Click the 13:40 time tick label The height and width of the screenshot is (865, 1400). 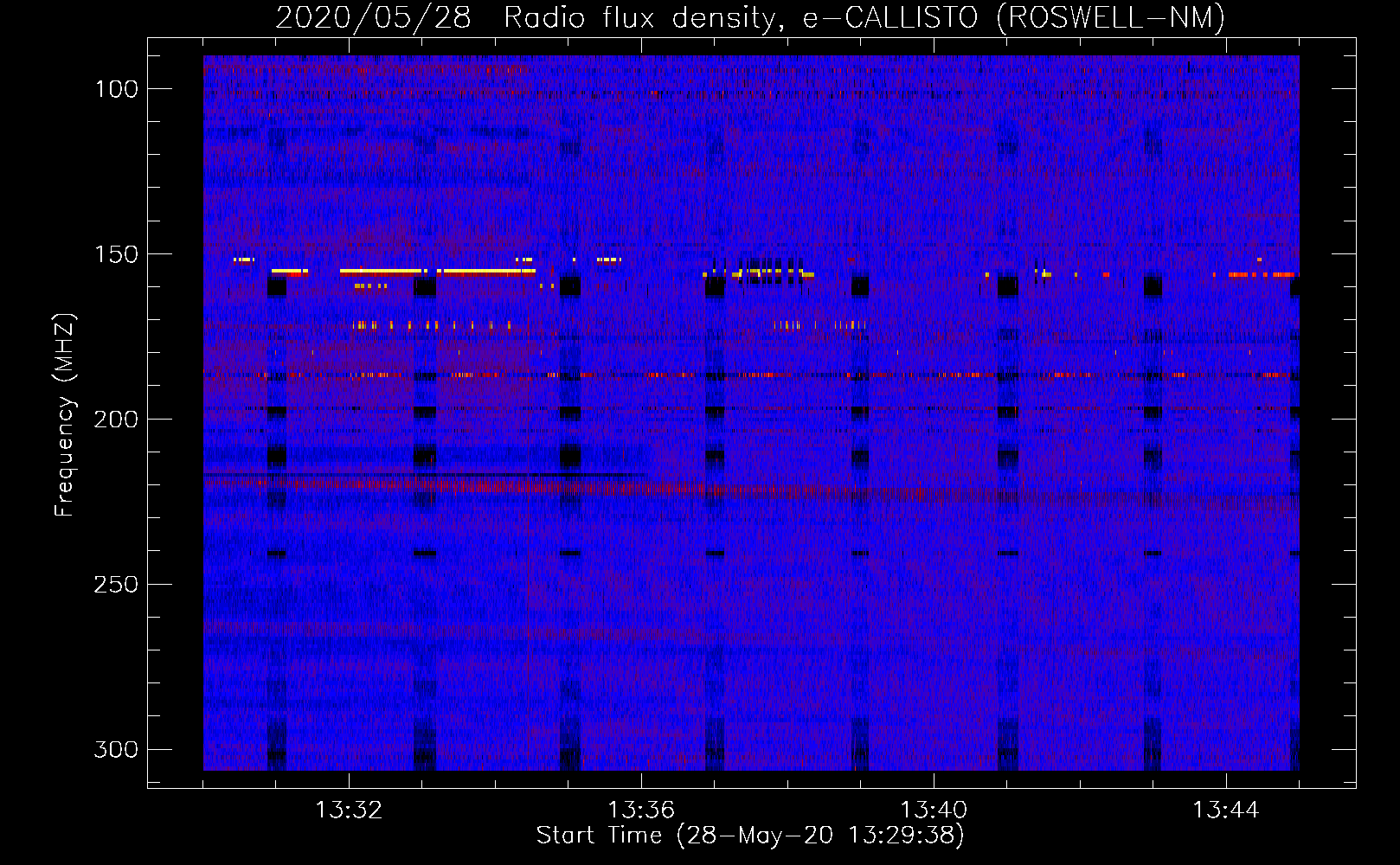934,811
